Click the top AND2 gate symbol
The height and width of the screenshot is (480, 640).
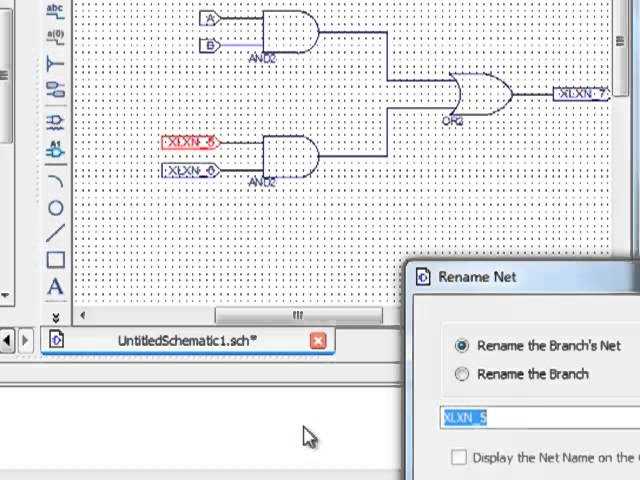pyautogui.click(x=290, y=32)
